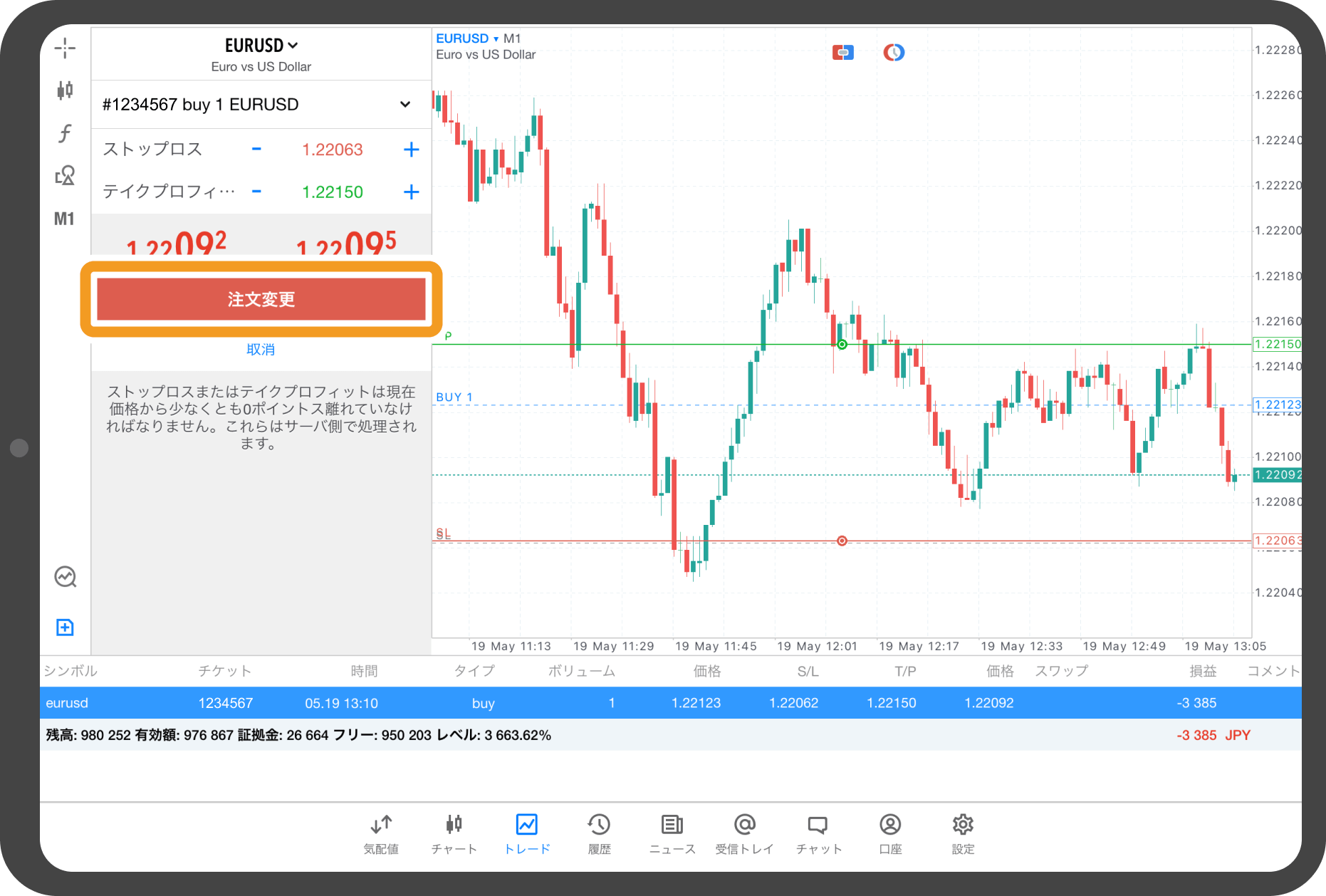Viewport: 1326px width, 896px height.
Task: Open the 気配値 quotes tab
Action: click(x=381, y=834)
